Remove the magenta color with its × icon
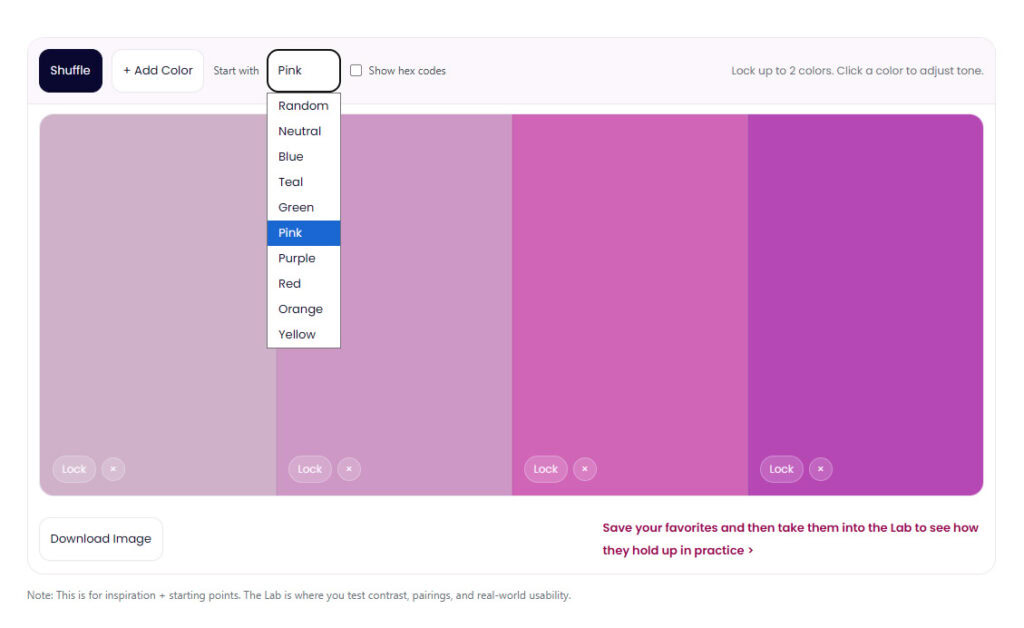This screenshot has width=1024, height=628. click(585, 469)
